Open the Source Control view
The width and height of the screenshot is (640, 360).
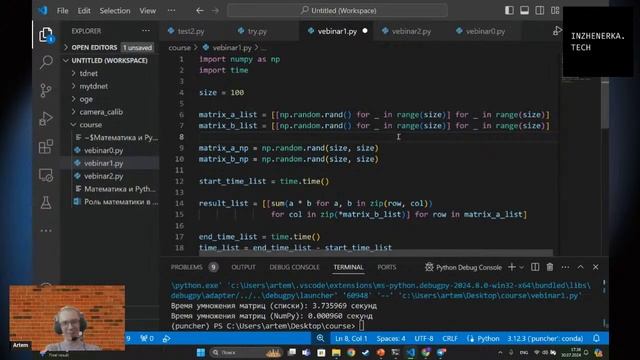pyautogui.click(x=46, y=90)
